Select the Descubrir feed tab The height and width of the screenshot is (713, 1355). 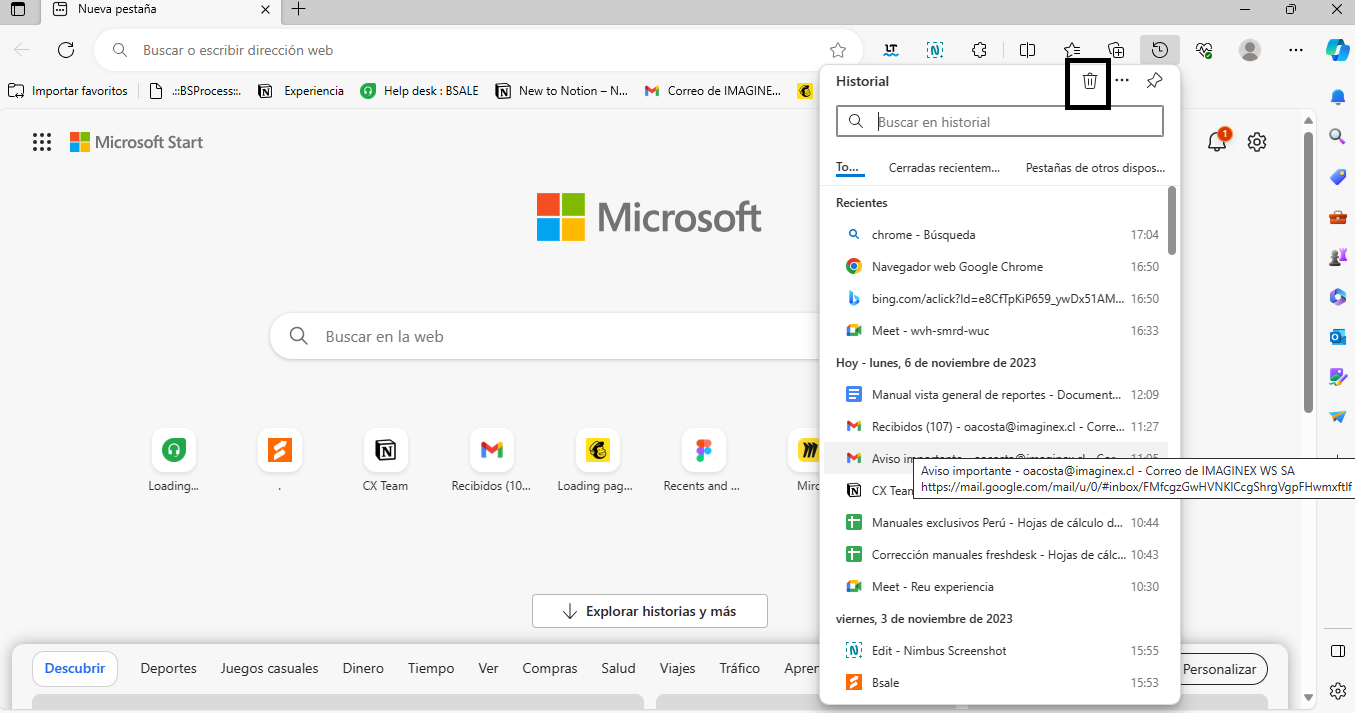coord(75,668)
